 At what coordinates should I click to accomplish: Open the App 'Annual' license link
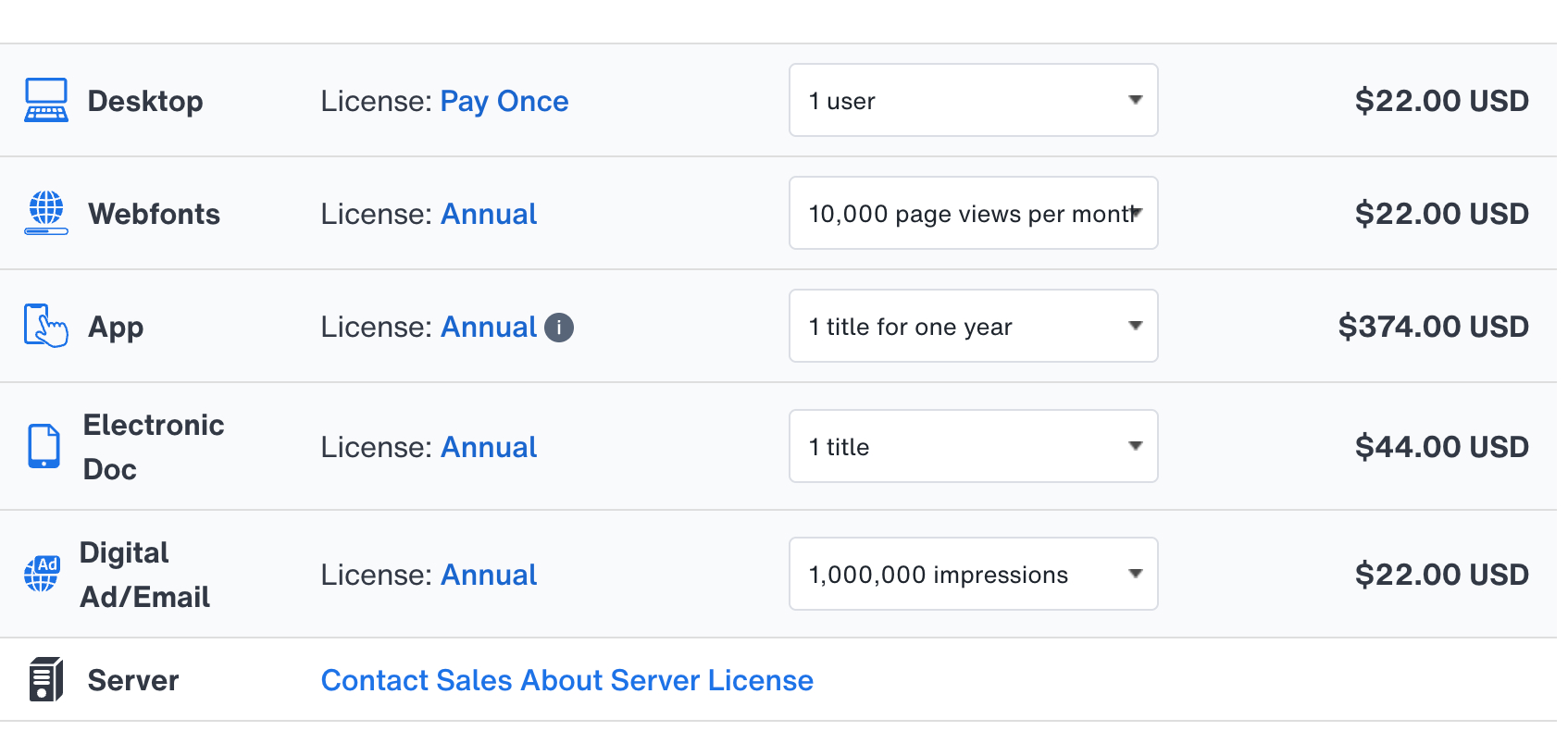pyautogui.click(x=488, y=327)
